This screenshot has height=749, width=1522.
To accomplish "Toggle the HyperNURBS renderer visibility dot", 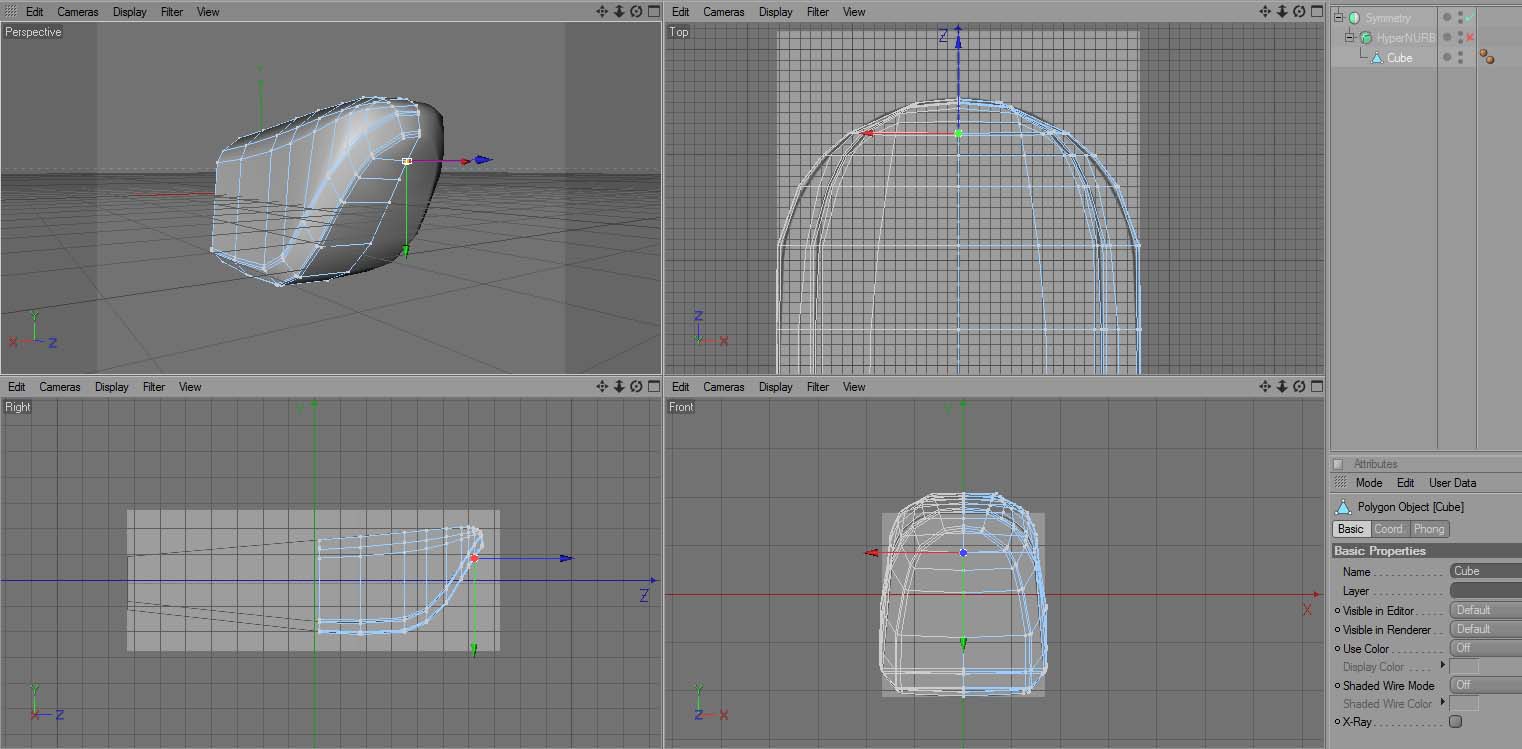I will [1460, 41].
